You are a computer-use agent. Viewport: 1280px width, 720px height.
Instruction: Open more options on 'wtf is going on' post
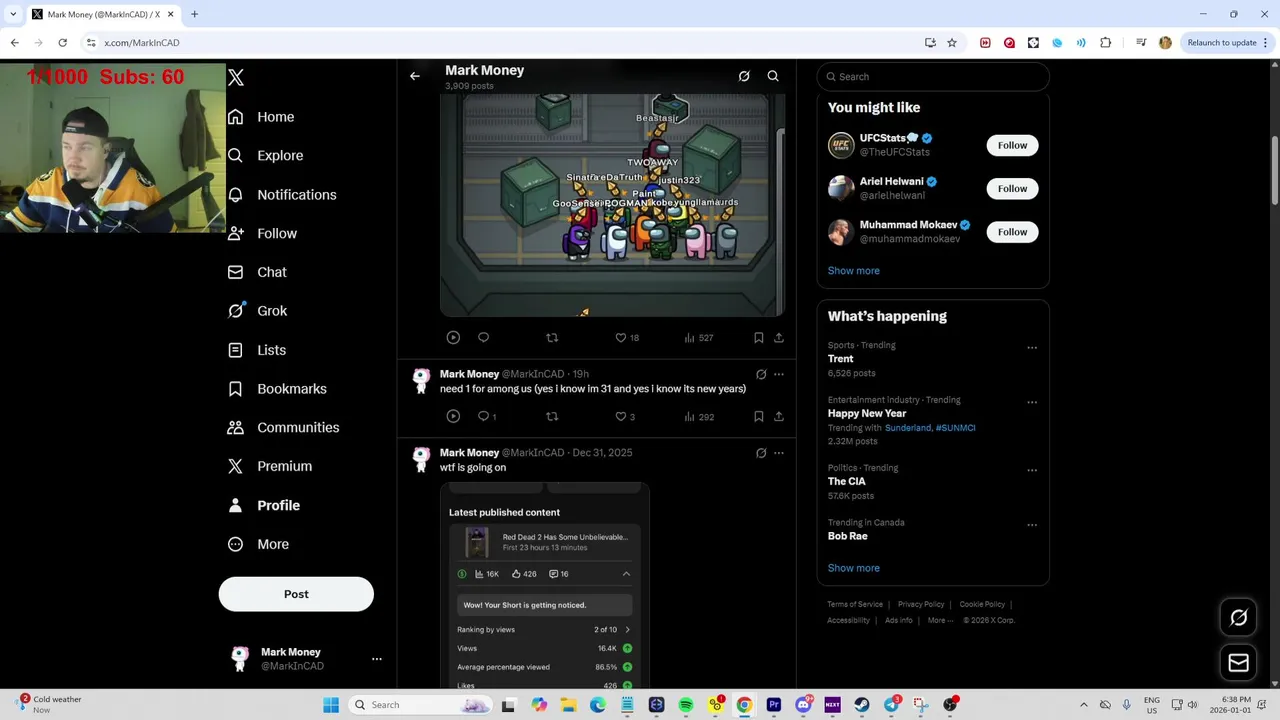(779, 453)
